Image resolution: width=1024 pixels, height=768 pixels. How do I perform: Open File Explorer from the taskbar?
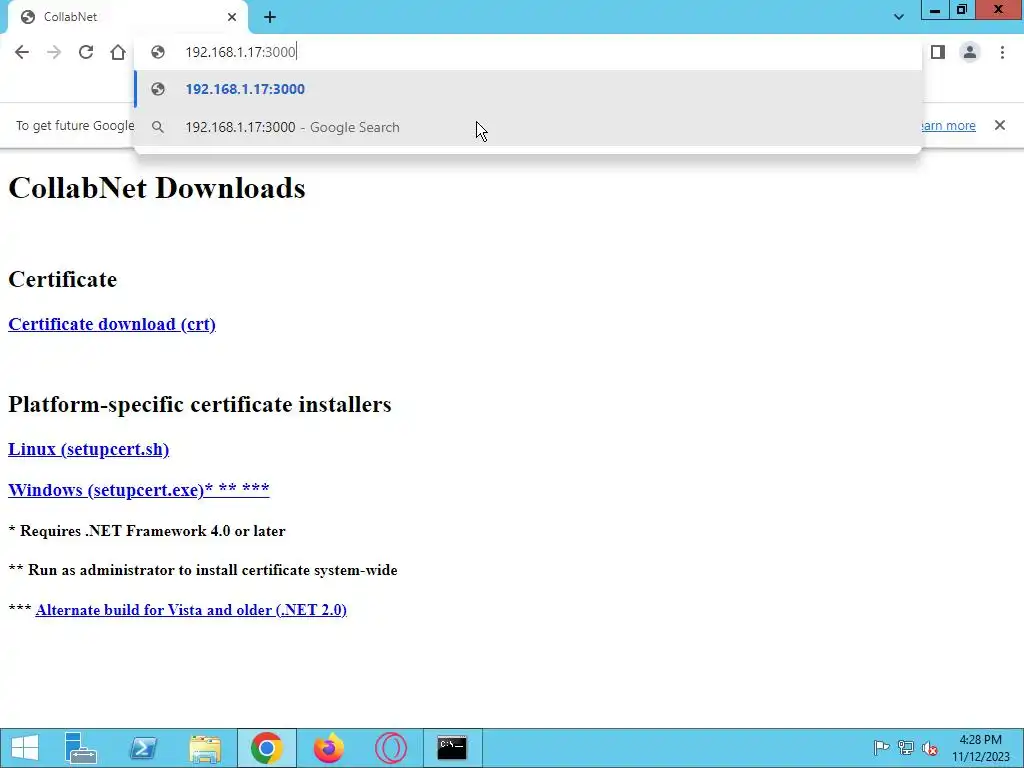[205, 748]
